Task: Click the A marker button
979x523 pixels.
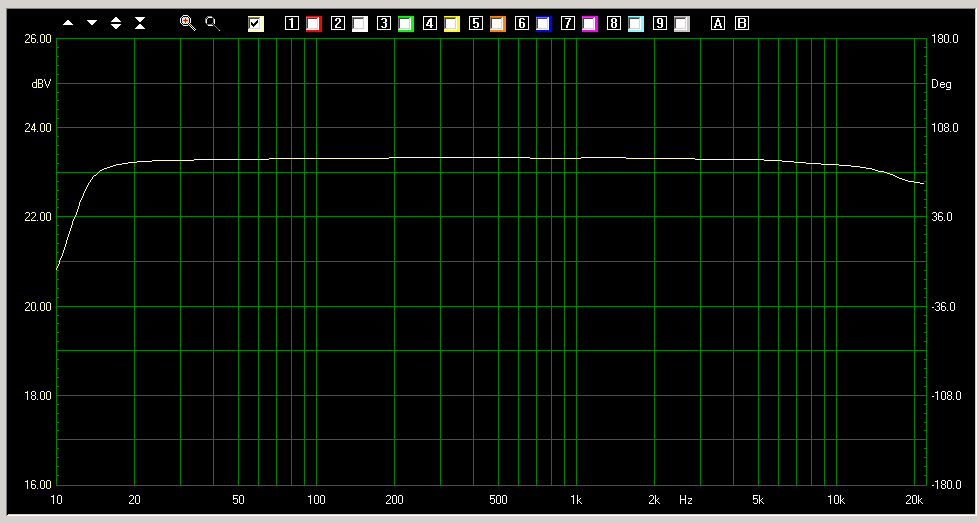Action: coord(718,23)
